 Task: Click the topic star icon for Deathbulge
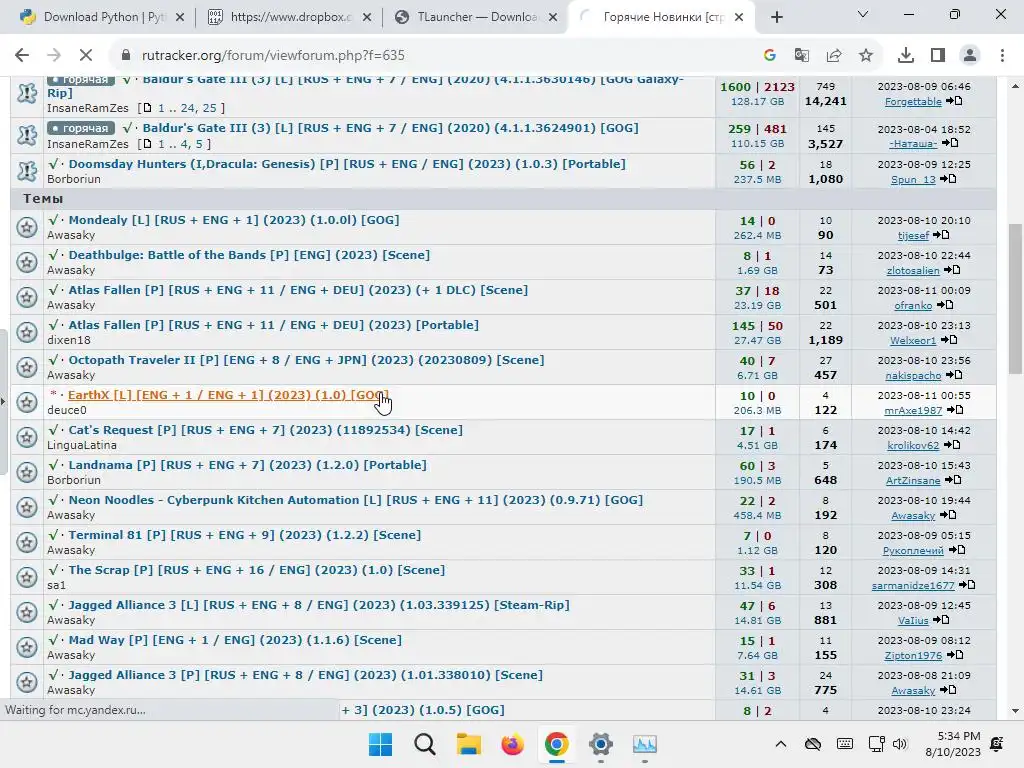[27, 263]
